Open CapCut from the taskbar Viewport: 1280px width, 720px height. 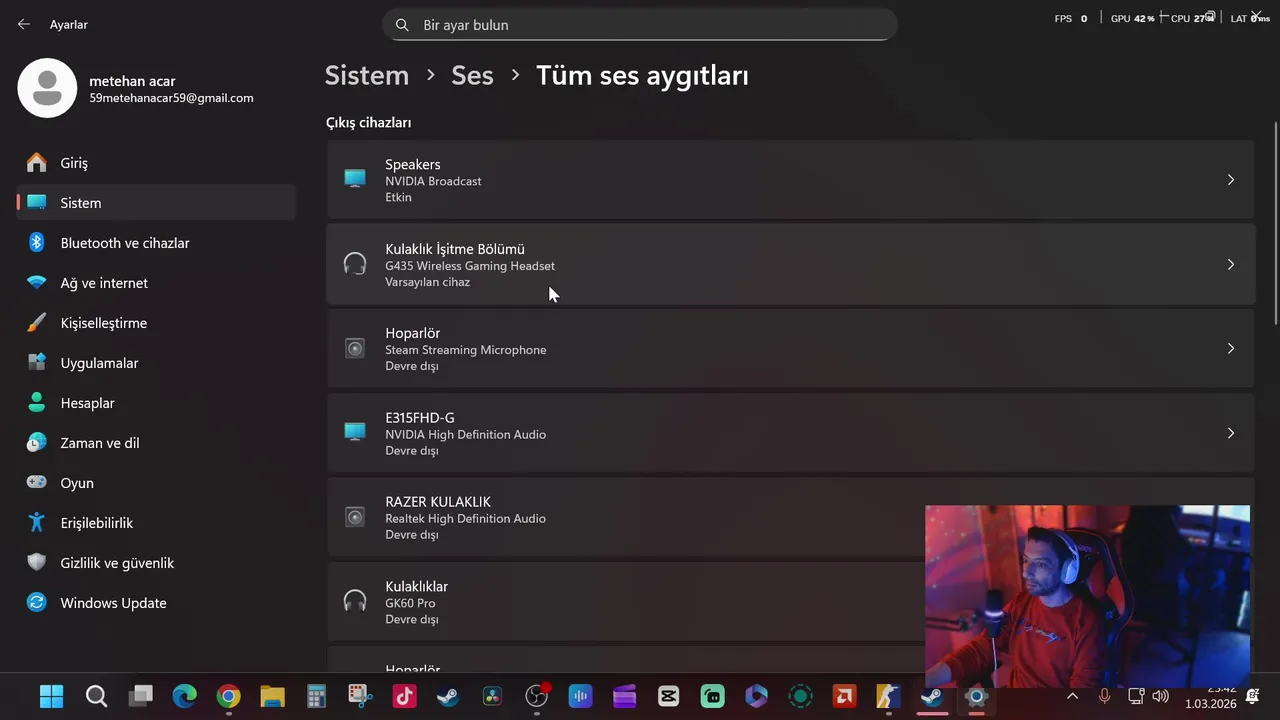[x=669, y=696]
